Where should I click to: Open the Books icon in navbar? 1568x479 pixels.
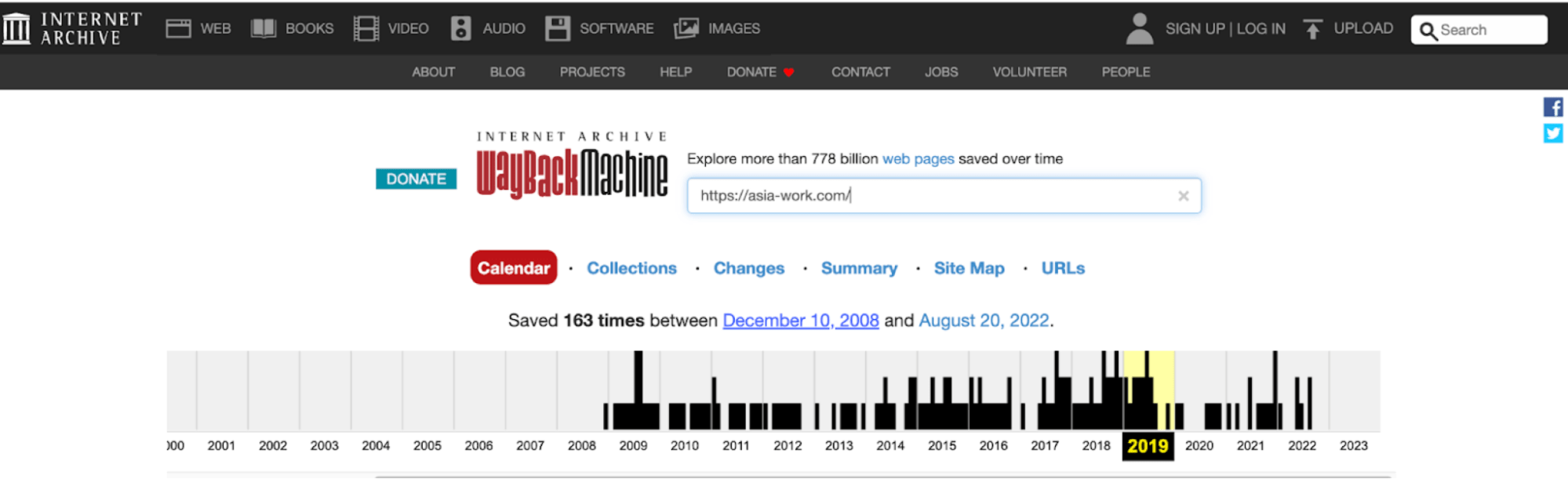click(x=264, y=29)
